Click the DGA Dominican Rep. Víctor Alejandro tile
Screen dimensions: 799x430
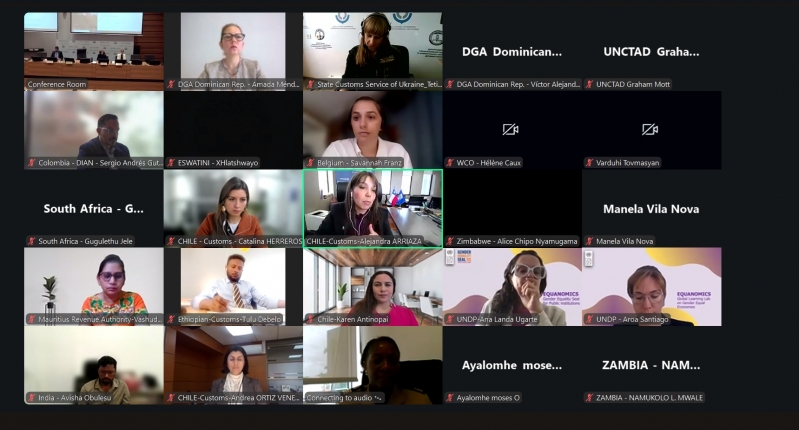tap(512, 51)
